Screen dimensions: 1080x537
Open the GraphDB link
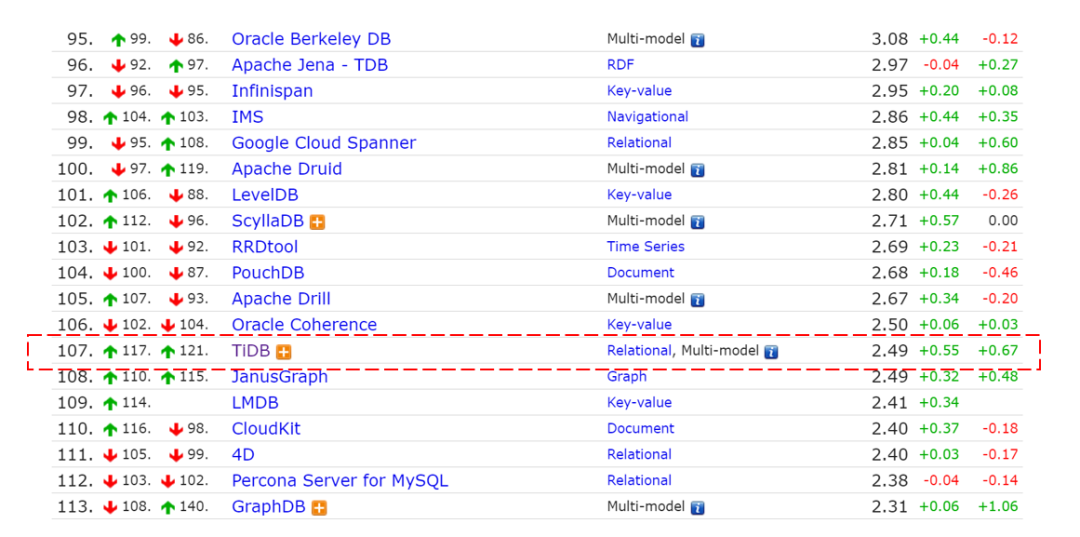tap(269, 507)
